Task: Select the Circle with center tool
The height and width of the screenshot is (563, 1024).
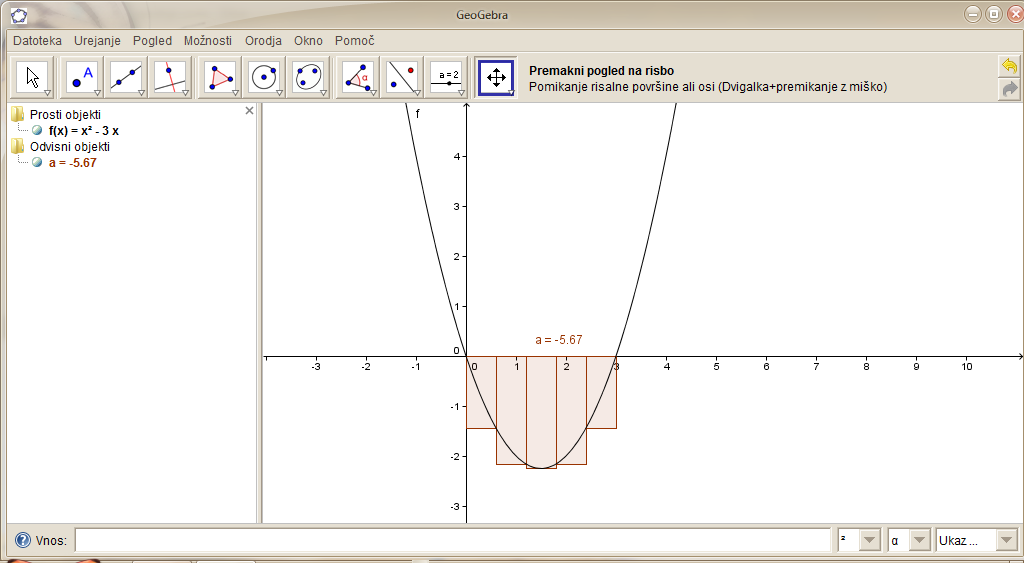Action: 264,77
